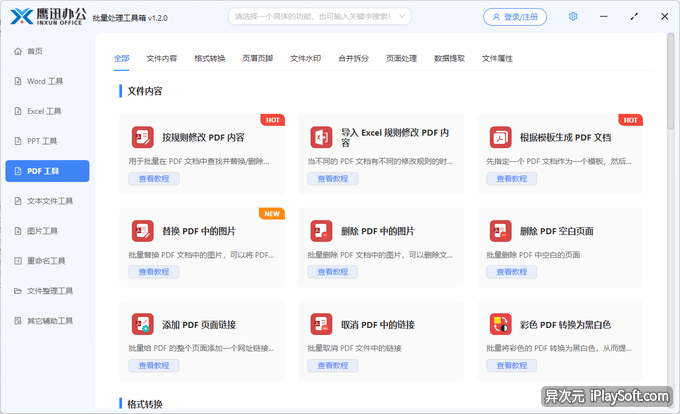Click the title 删除 PDF 空白页面
680x414 pixels.
coord(557,231)
